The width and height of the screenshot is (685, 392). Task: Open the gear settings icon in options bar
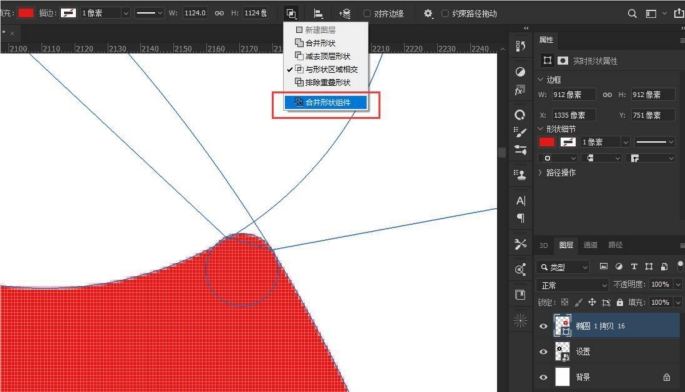[428, 14]
